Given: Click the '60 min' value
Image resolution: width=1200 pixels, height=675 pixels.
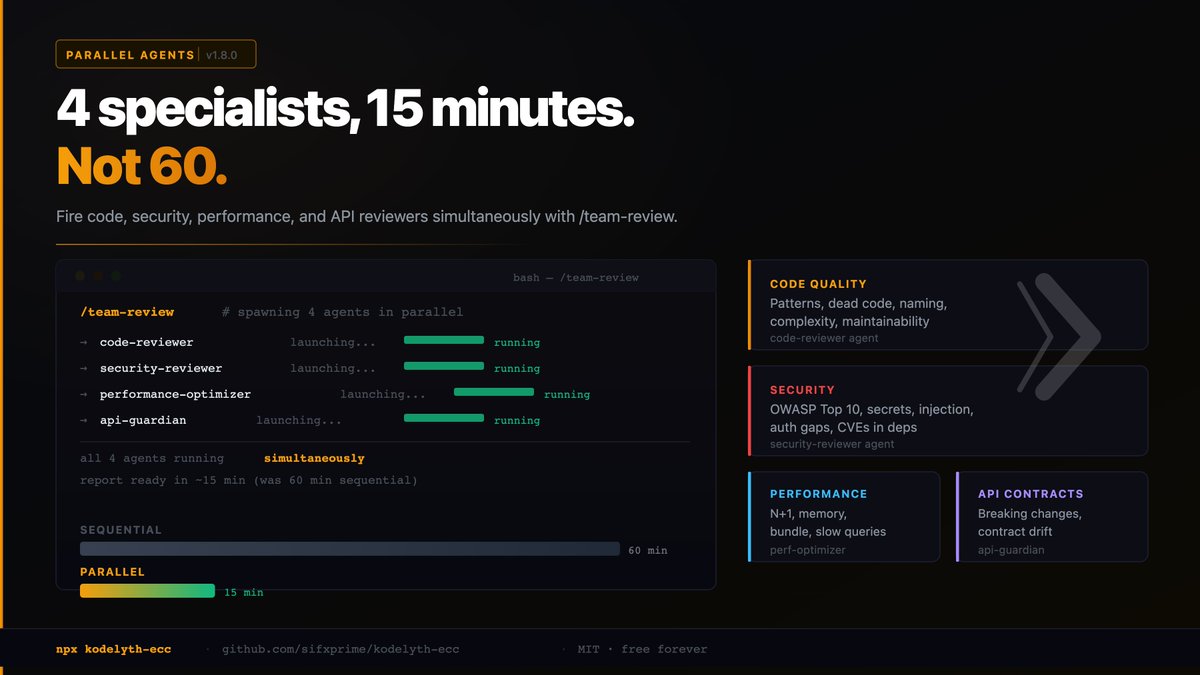Looking at the screenshot, I should [648, 550].
